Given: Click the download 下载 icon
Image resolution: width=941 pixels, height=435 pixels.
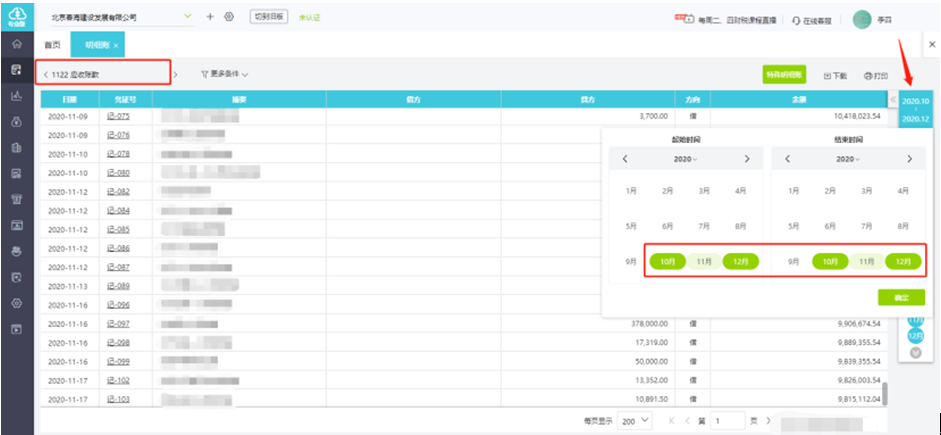Looking at the screenshot, I should (827, 76).
